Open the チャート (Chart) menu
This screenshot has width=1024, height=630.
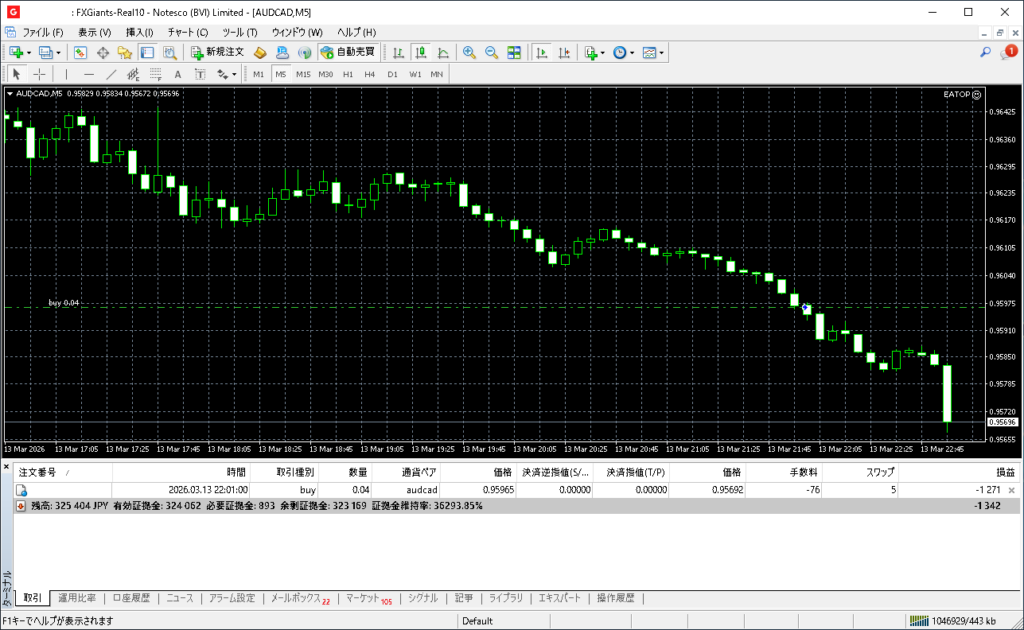pos(187,32)
